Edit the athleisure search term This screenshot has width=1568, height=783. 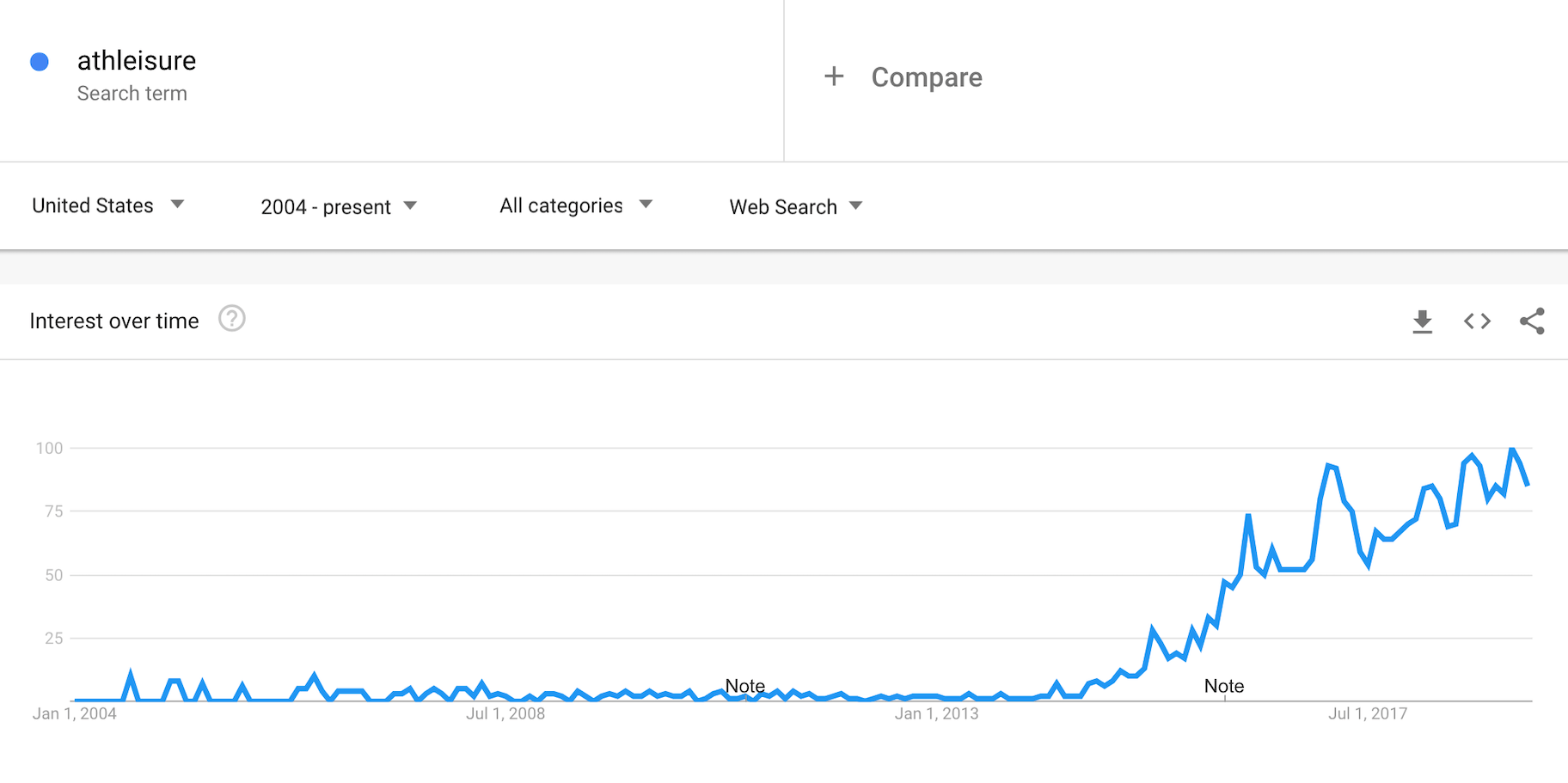tap(137, 61)
